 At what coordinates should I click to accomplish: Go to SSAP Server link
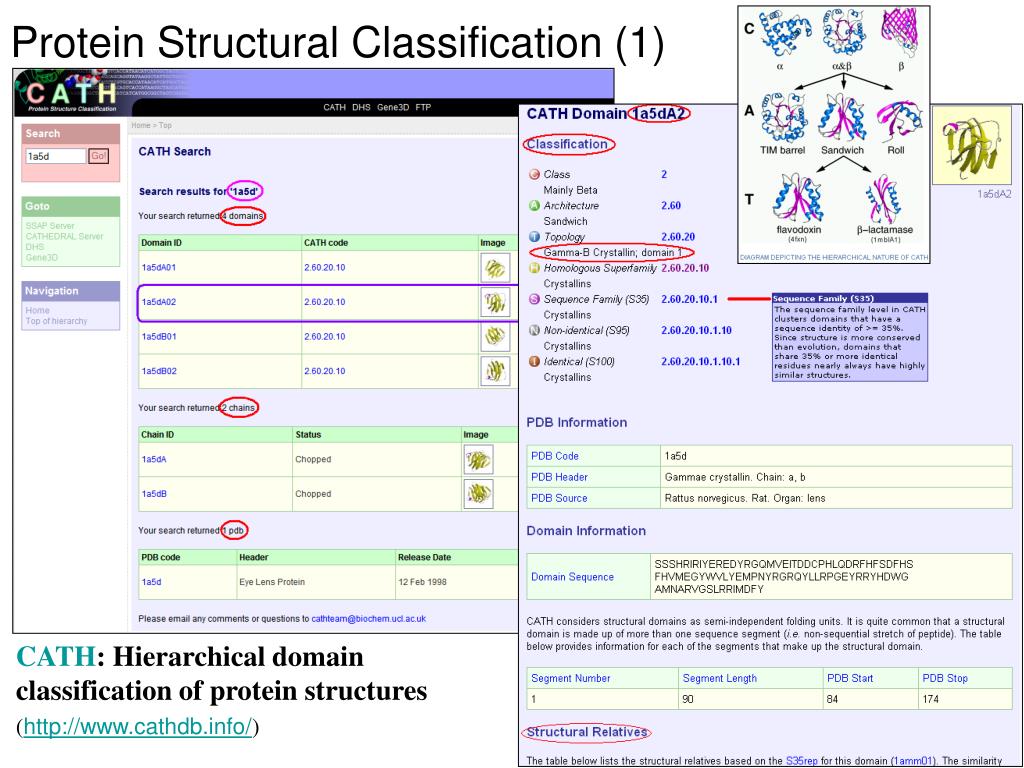pos(50,226)
